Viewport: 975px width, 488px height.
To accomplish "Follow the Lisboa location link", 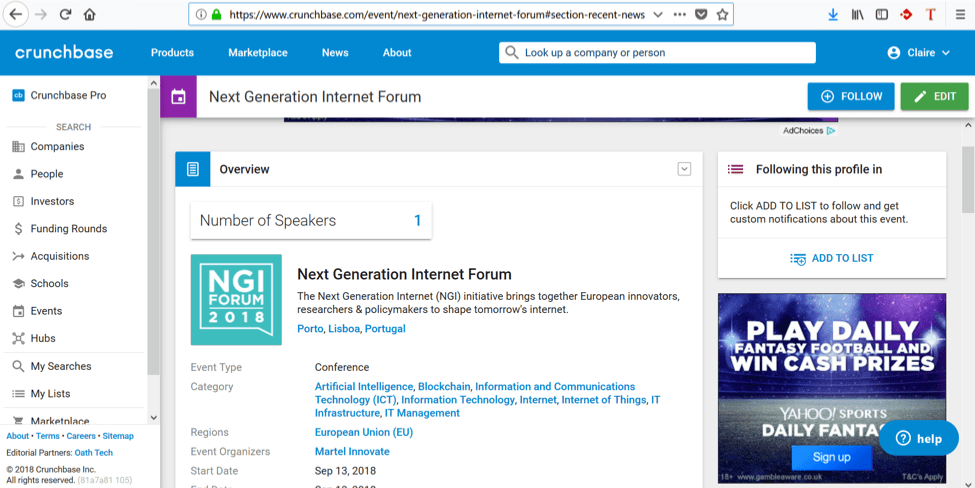I will coord(344,329).
